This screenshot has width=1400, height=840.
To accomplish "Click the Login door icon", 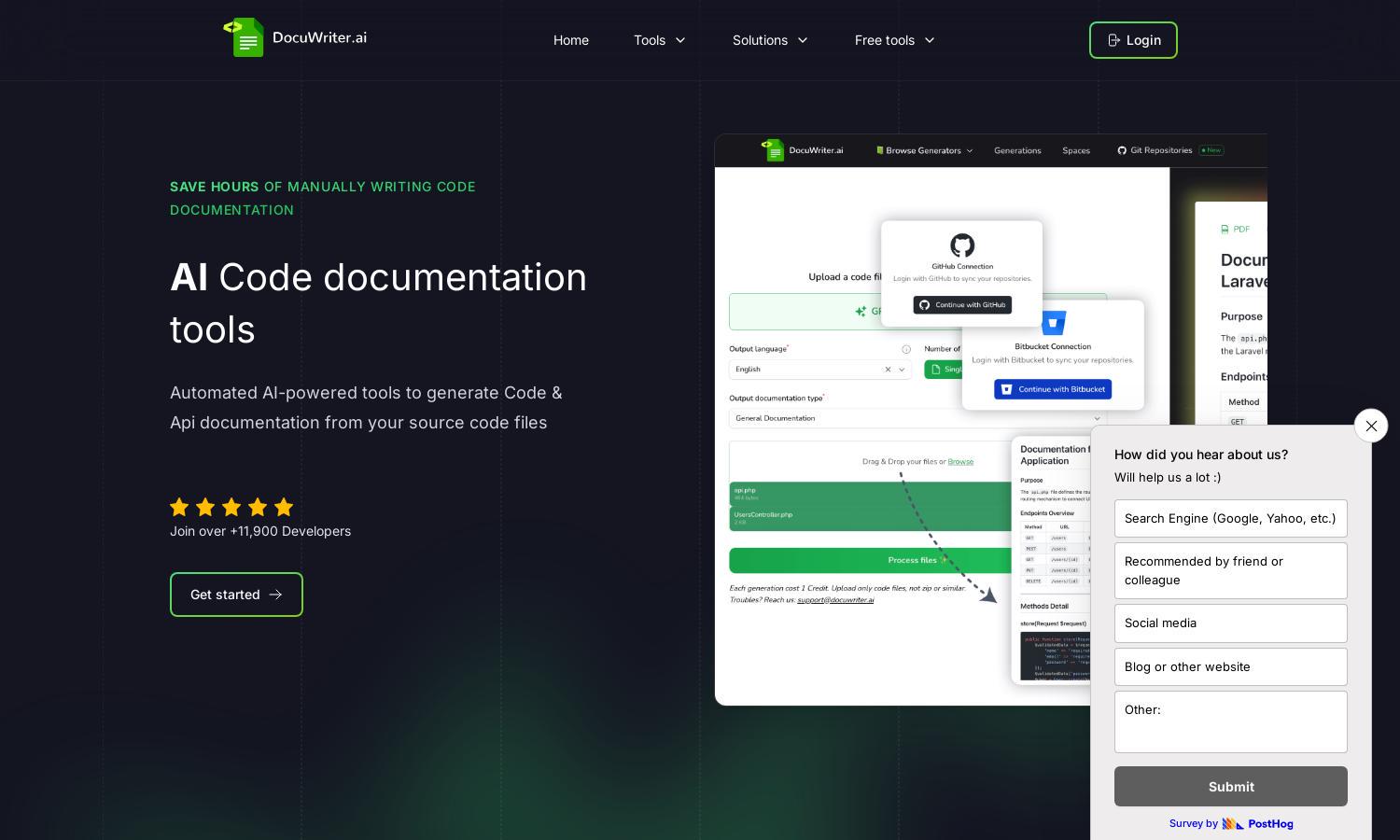I will coord(1113,40).
